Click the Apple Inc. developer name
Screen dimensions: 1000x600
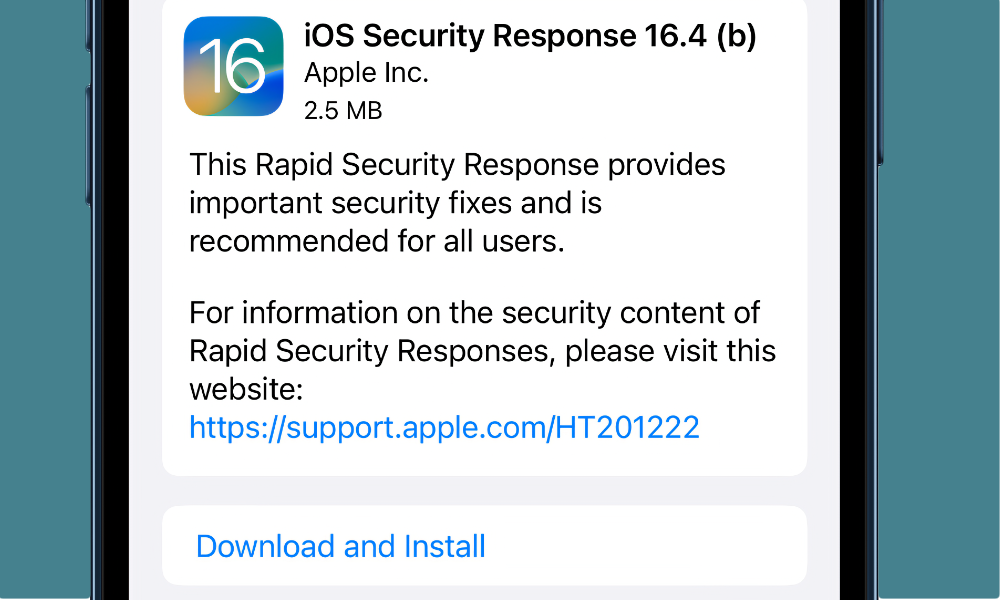pos(366,73)
